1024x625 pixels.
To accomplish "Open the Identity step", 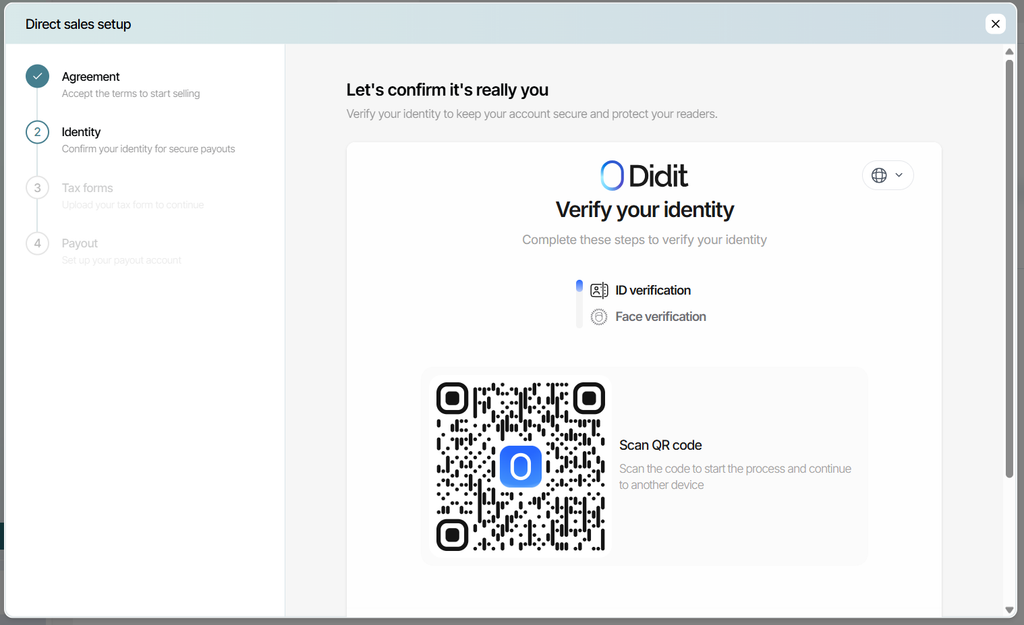I will tap(81, 132).
